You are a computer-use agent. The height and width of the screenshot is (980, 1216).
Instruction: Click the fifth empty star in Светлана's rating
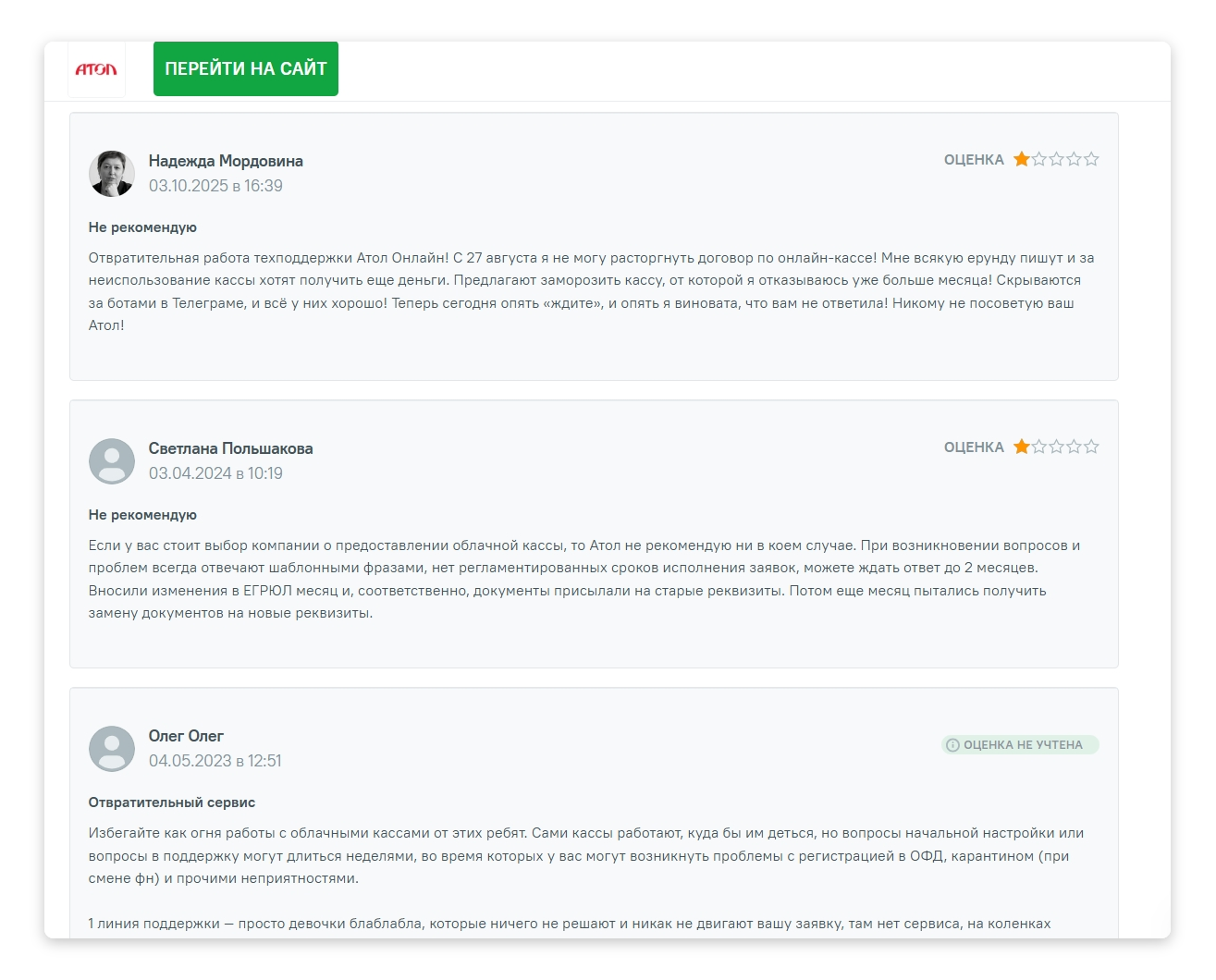pos(1093,446)
